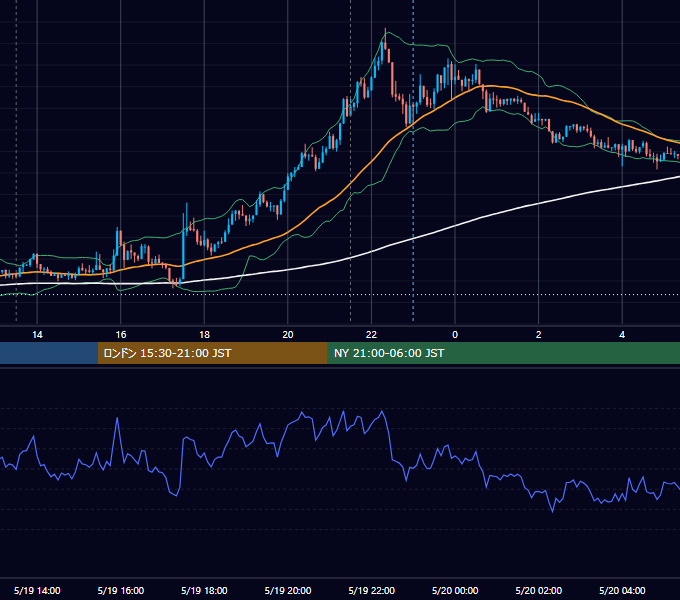Screen dimensions: 680x600
Task: Click the 0 hour label on price chart axis
Action: 455,335
